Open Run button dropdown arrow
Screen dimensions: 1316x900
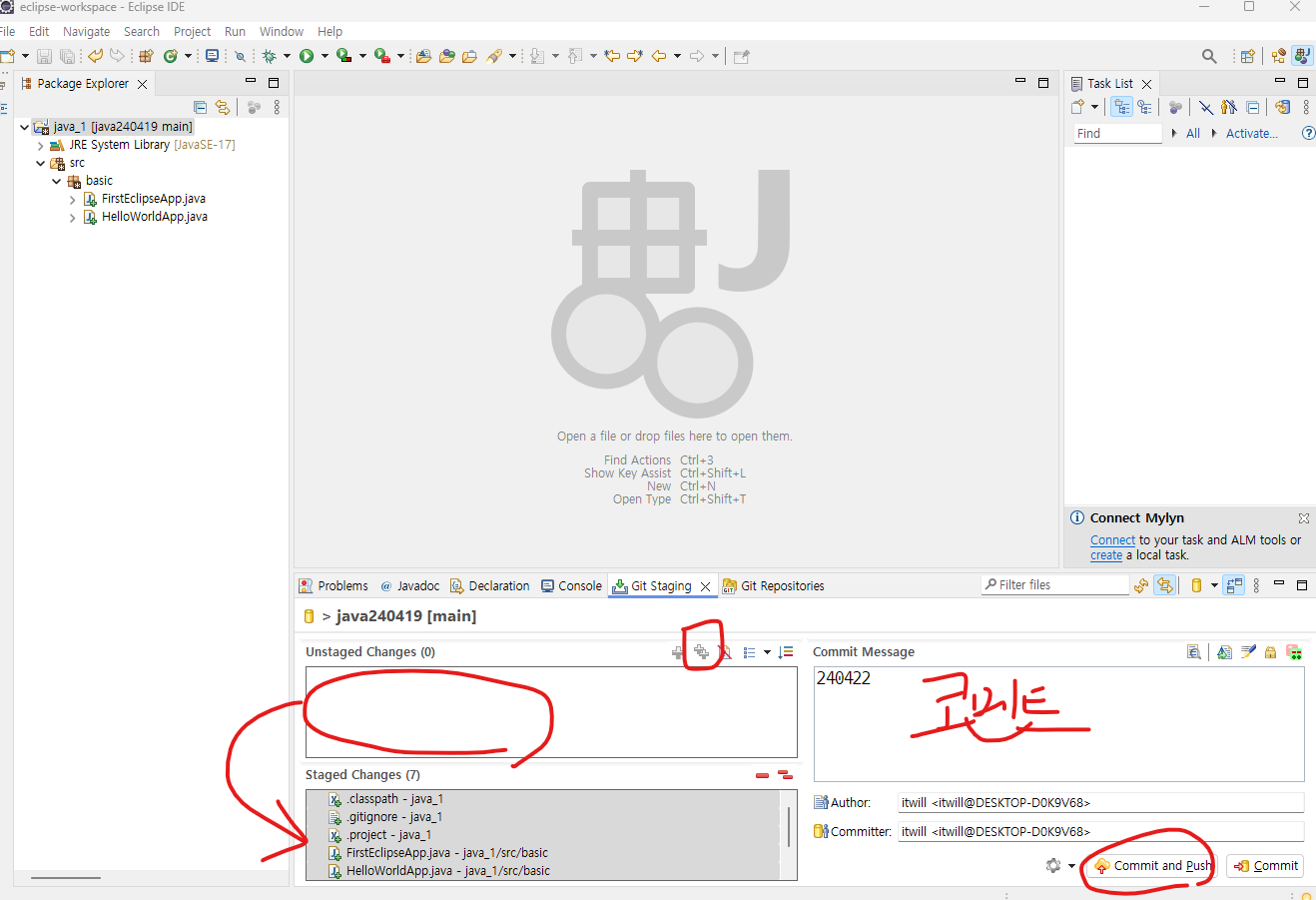[x=325, y=56]
